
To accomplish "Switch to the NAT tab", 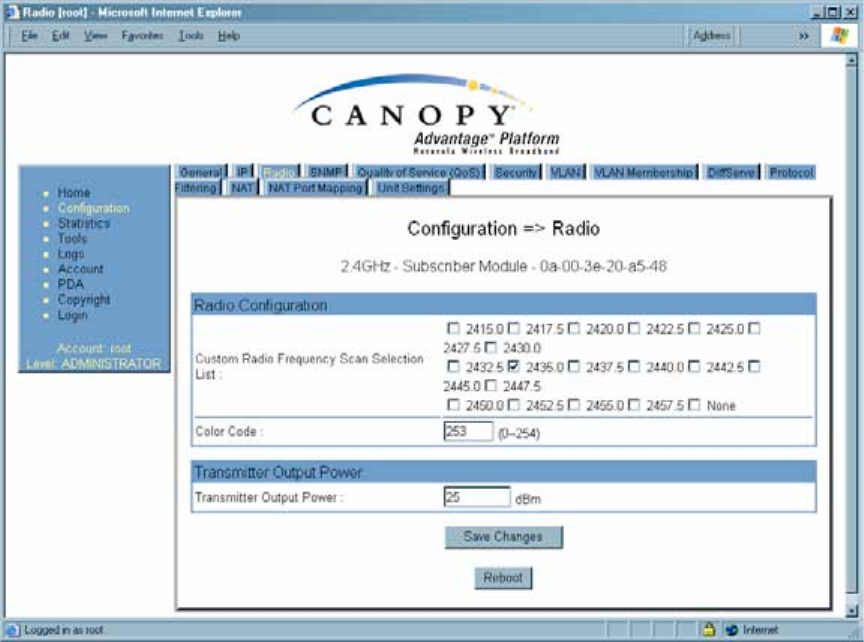I will [x=242, y=188].
